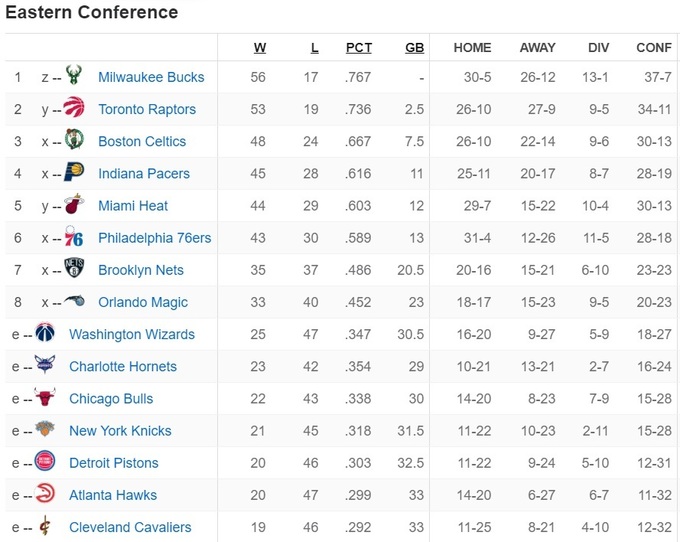Click the Washington Wizards logo icon
Viewport: 680px width, 542px height.
(x=46, y=334)
